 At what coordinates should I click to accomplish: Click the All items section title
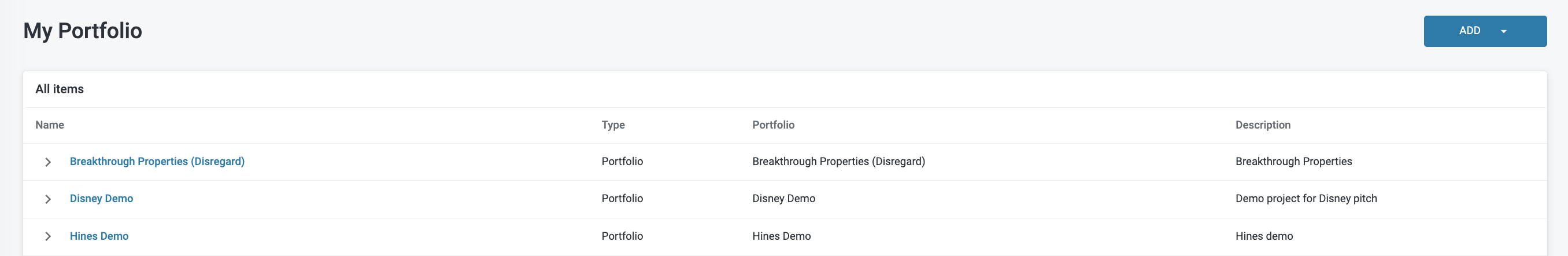(x=60, y=89)
